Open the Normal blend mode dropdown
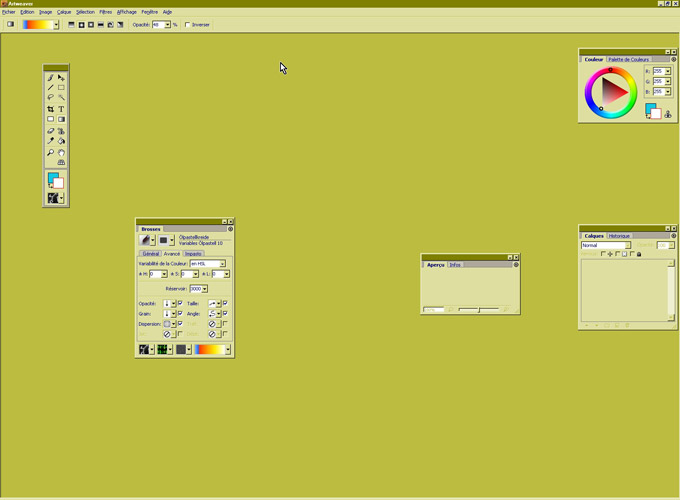680x500 pixels. [x=628, y=245]
